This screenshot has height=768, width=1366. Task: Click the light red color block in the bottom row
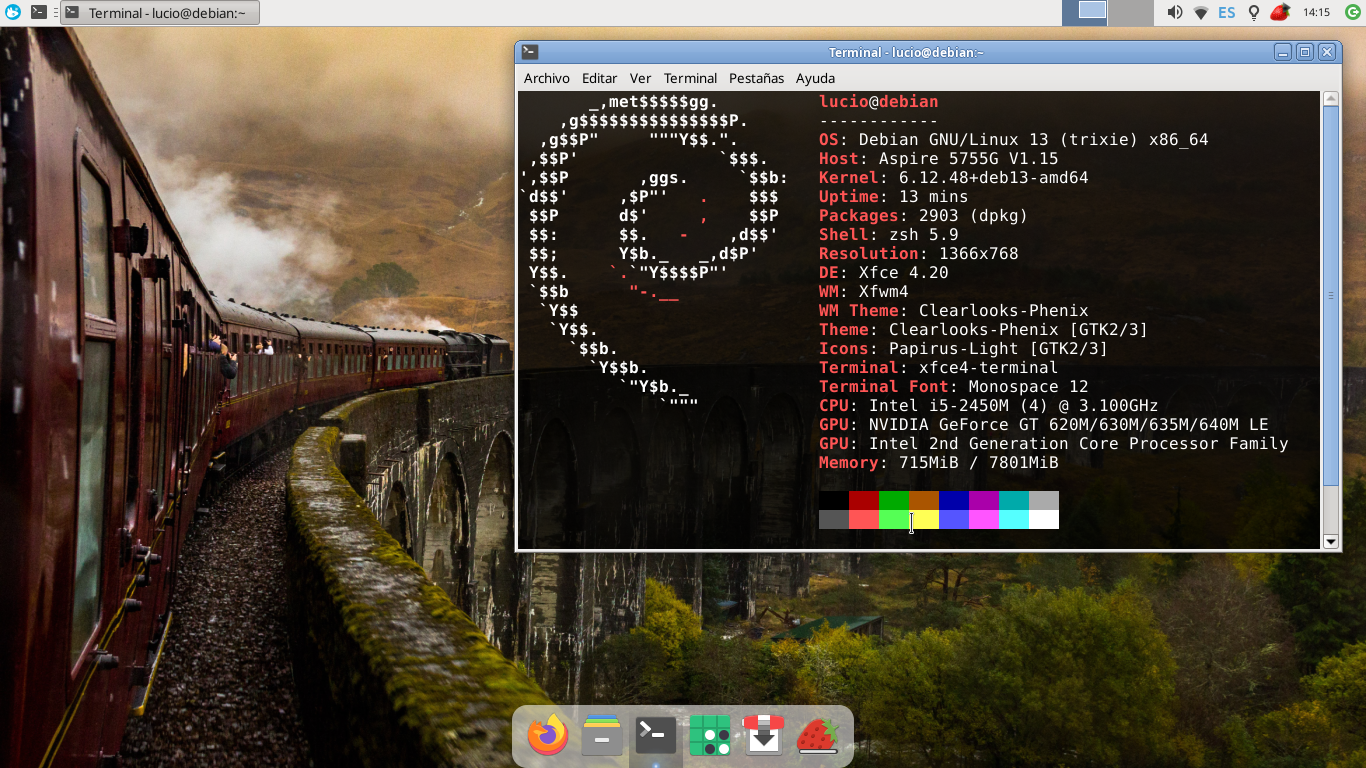tap(864, 519)
